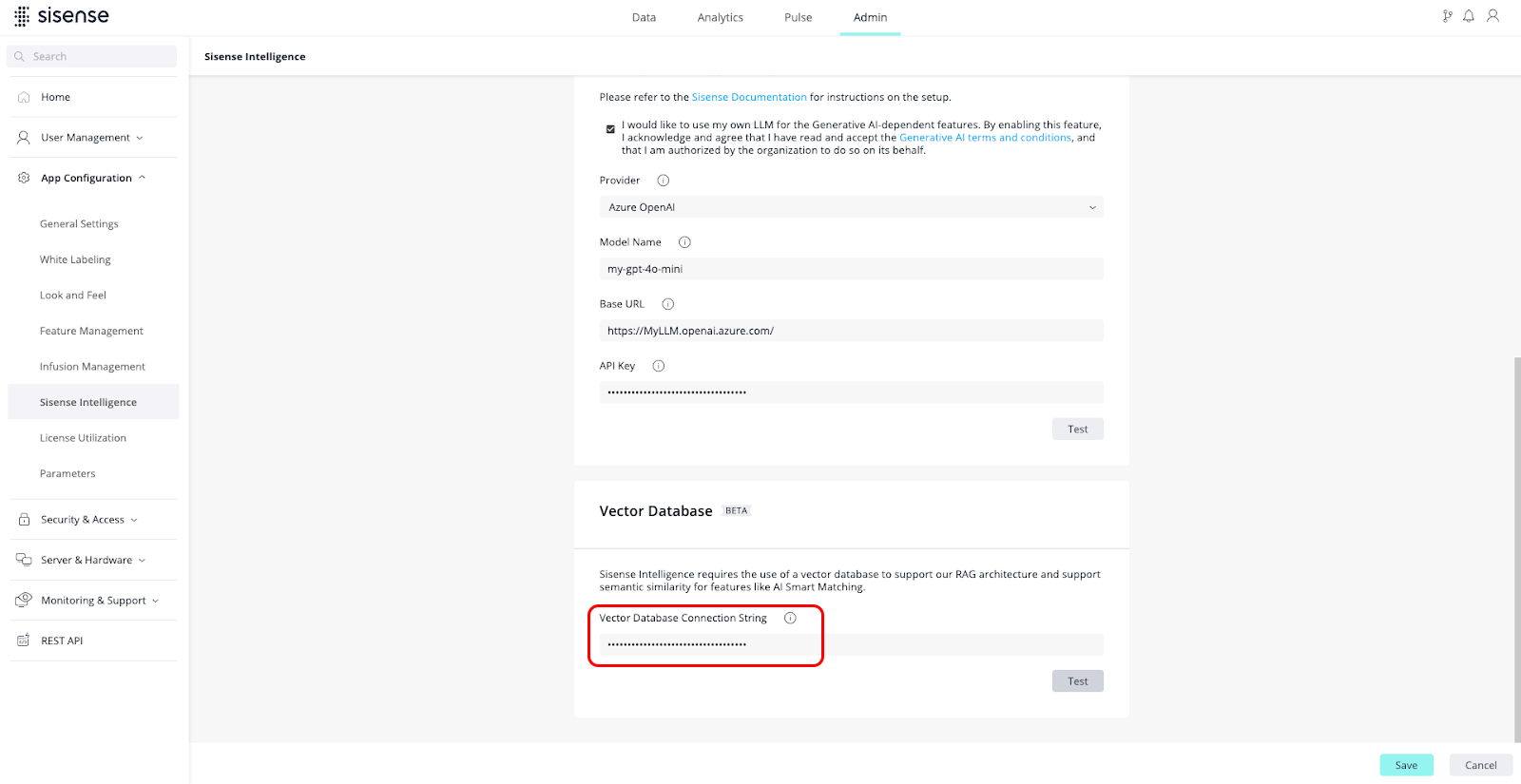Screen dimensions: 1521x784
Task: Click the info icon beside Model Name
Action: coord(684,242)
